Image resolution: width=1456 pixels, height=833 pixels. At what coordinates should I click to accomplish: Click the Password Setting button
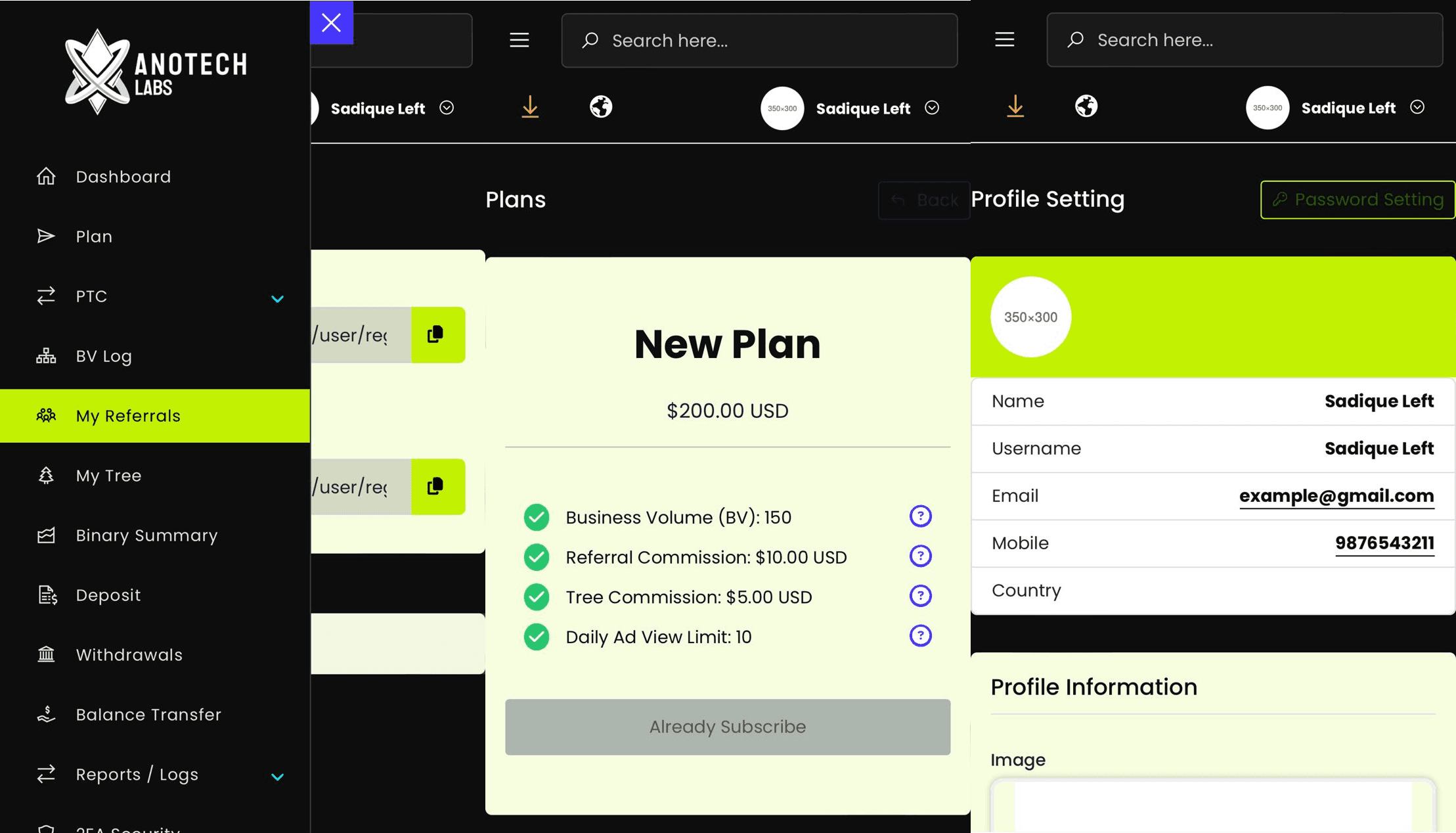[1357, 200]
